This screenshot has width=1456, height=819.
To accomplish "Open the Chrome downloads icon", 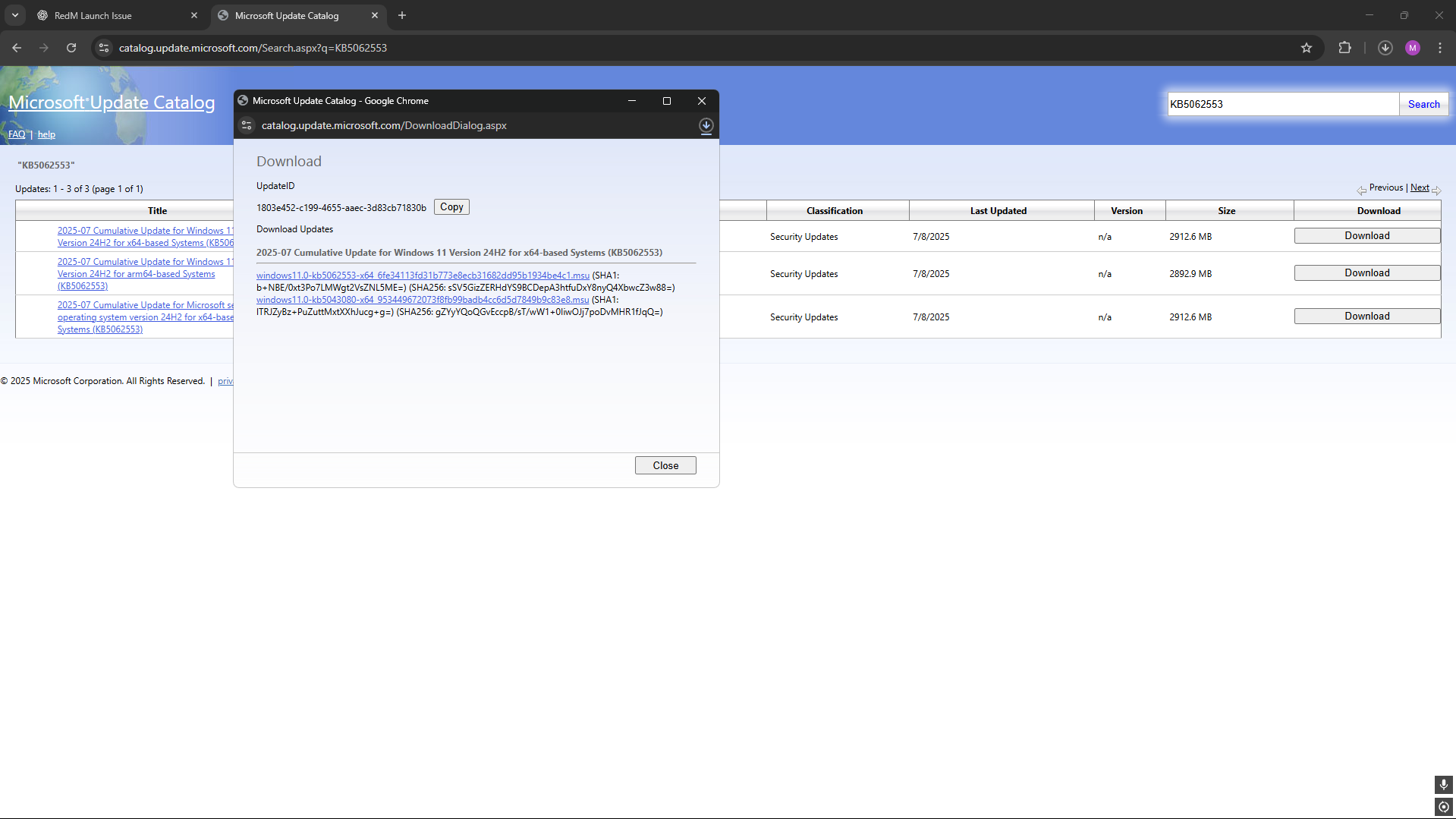I will point(1385,48).
